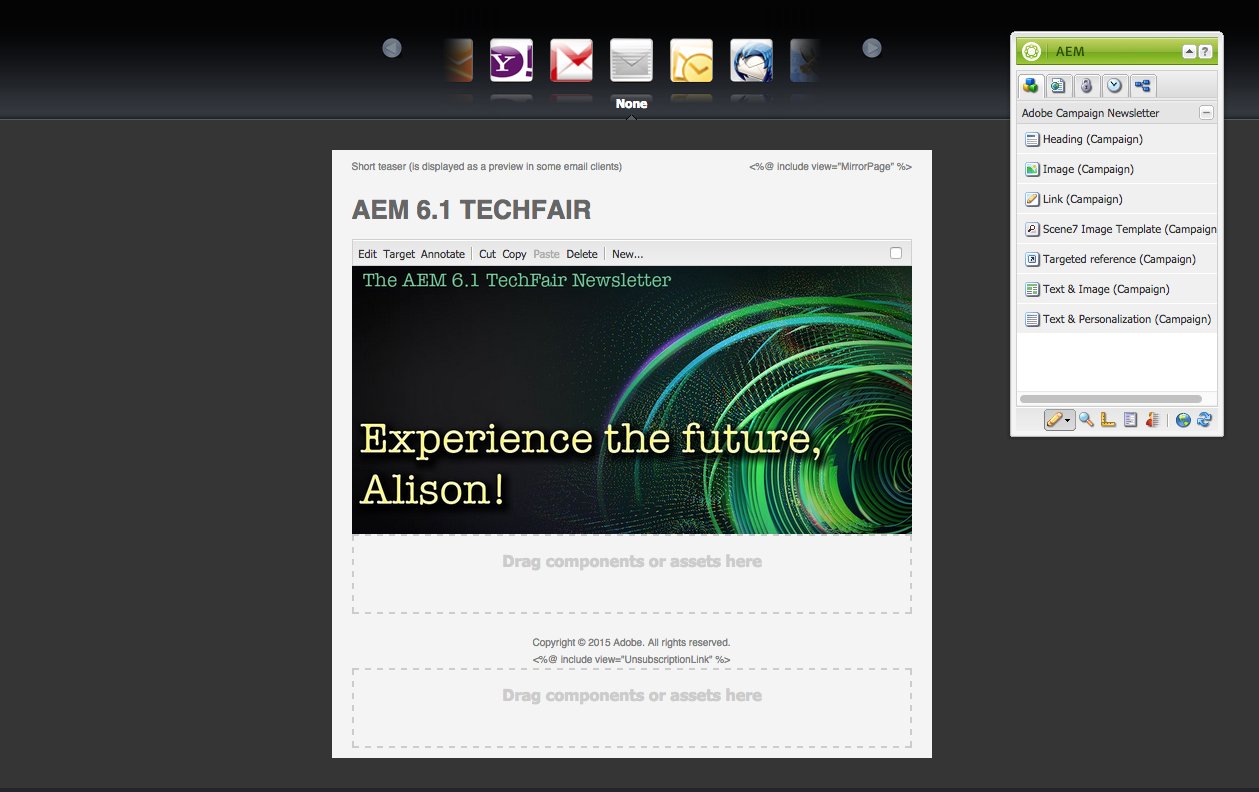Click the TechFair newsletter banner image
The width and height of the screenshot is (1259, 792).
pyautogui.click(x=632, y=400)
